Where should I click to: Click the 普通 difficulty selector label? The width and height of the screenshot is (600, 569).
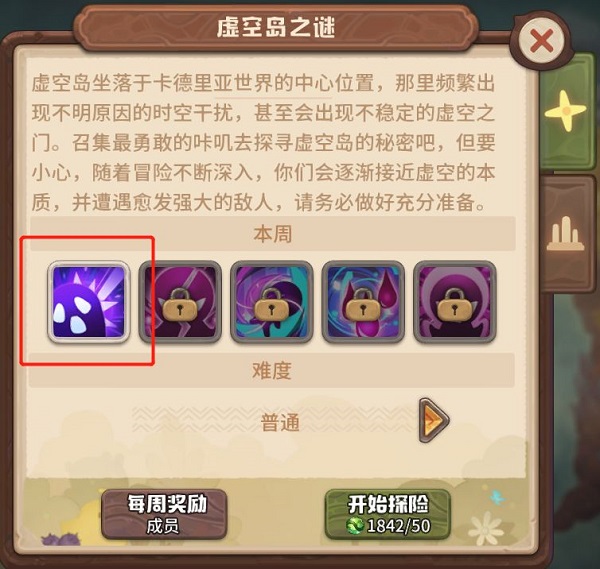(280, 422)
